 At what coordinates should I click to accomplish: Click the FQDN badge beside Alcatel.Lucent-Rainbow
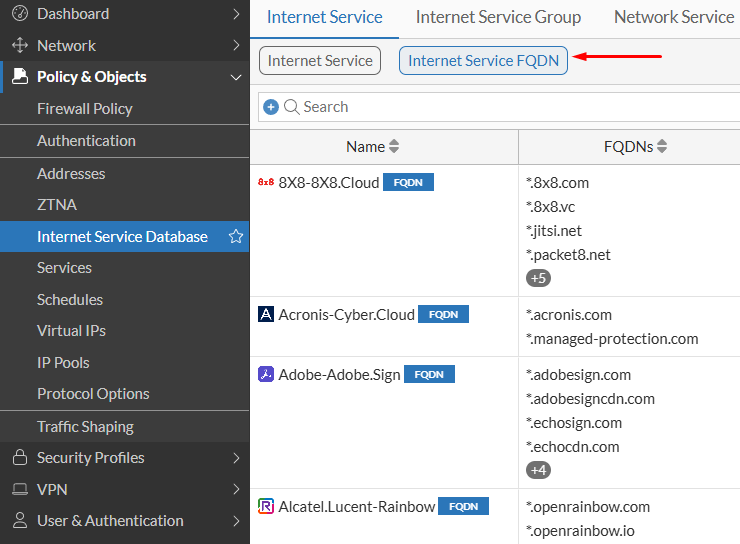coord(463,506)
